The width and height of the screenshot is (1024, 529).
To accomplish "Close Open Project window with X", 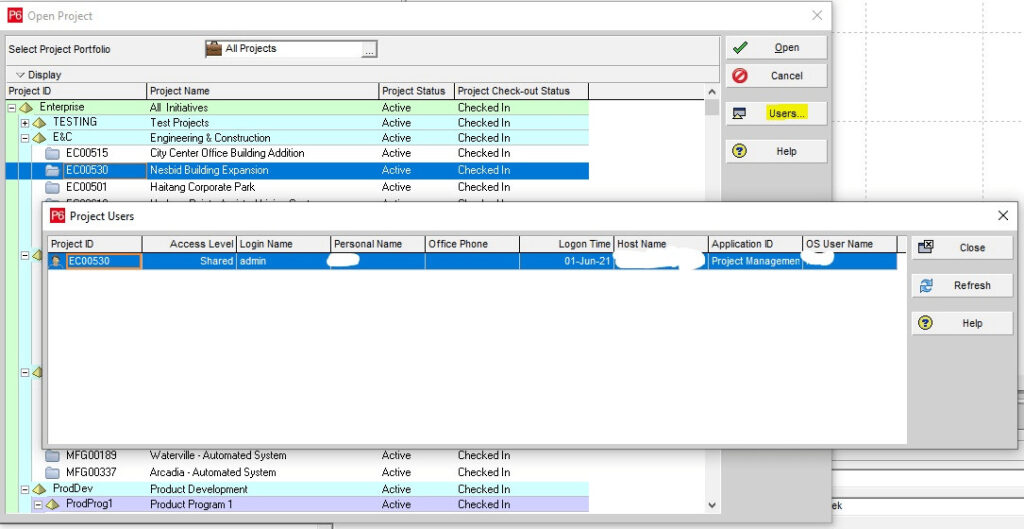I will (817, 16).
